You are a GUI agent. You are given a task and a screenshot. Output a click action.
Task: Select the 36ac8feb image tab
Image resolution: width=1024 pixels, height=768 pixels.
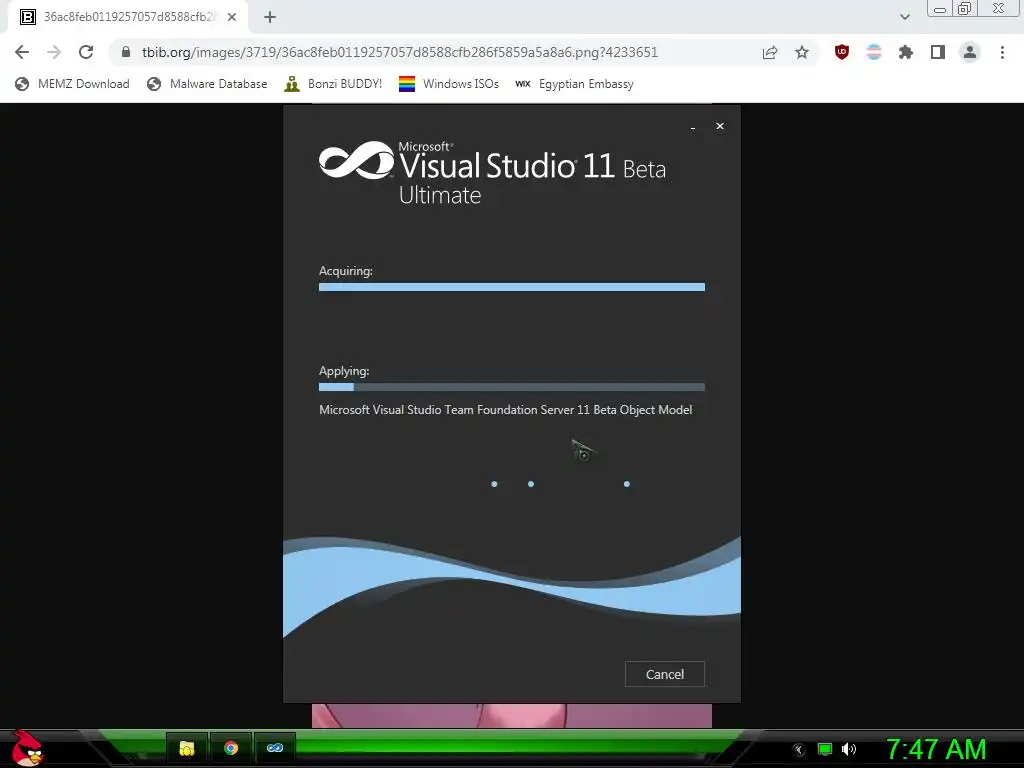(128, 17)
